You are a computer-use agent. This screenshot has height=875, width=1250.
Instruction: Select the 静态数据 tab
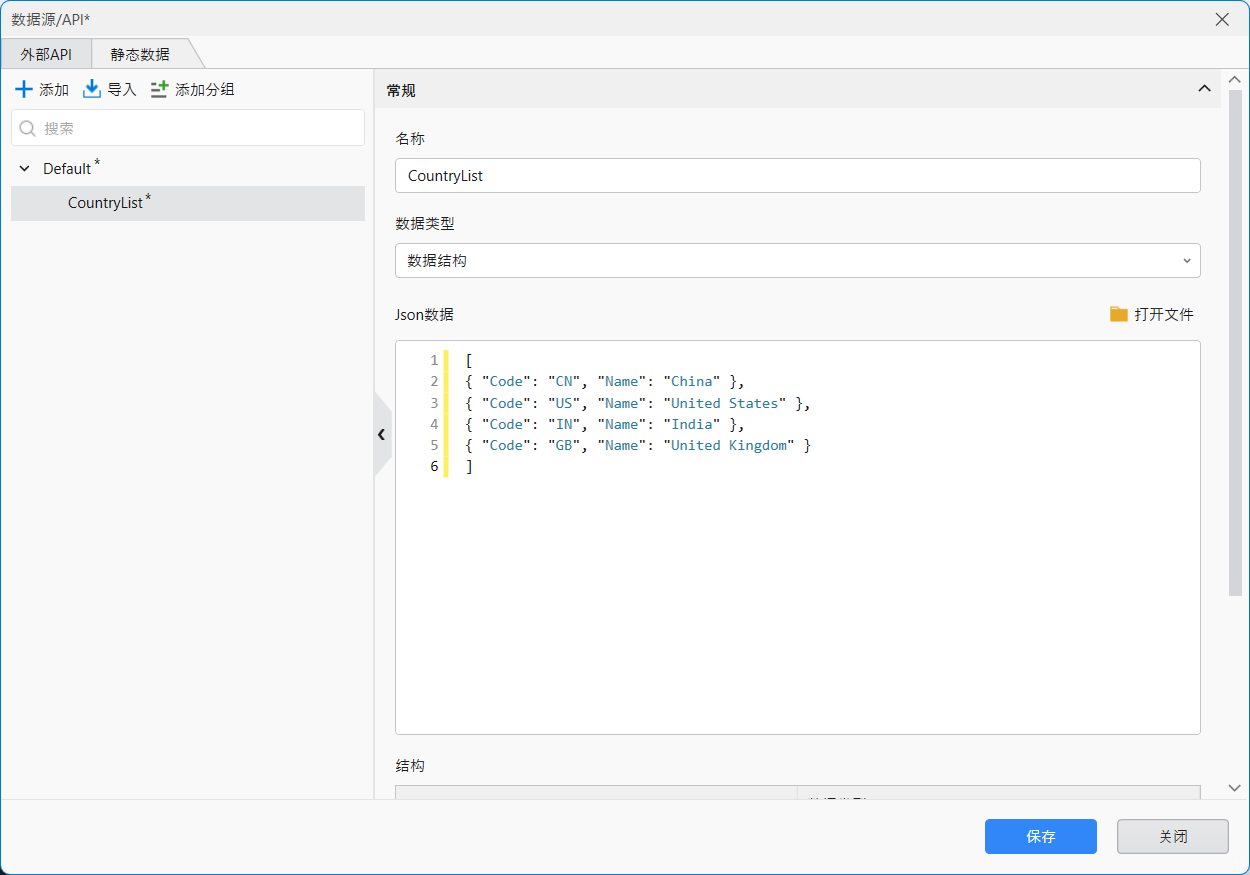pyautogui.click(x=140, y=54)
